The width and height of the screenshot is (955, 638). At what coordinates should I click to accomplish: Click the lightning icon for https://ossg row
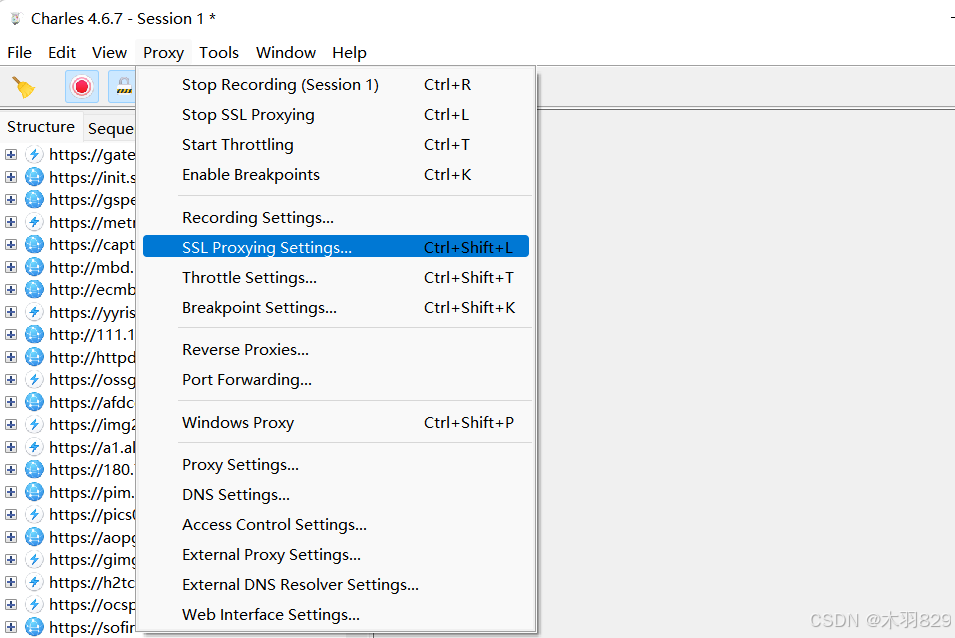point(35,380)
